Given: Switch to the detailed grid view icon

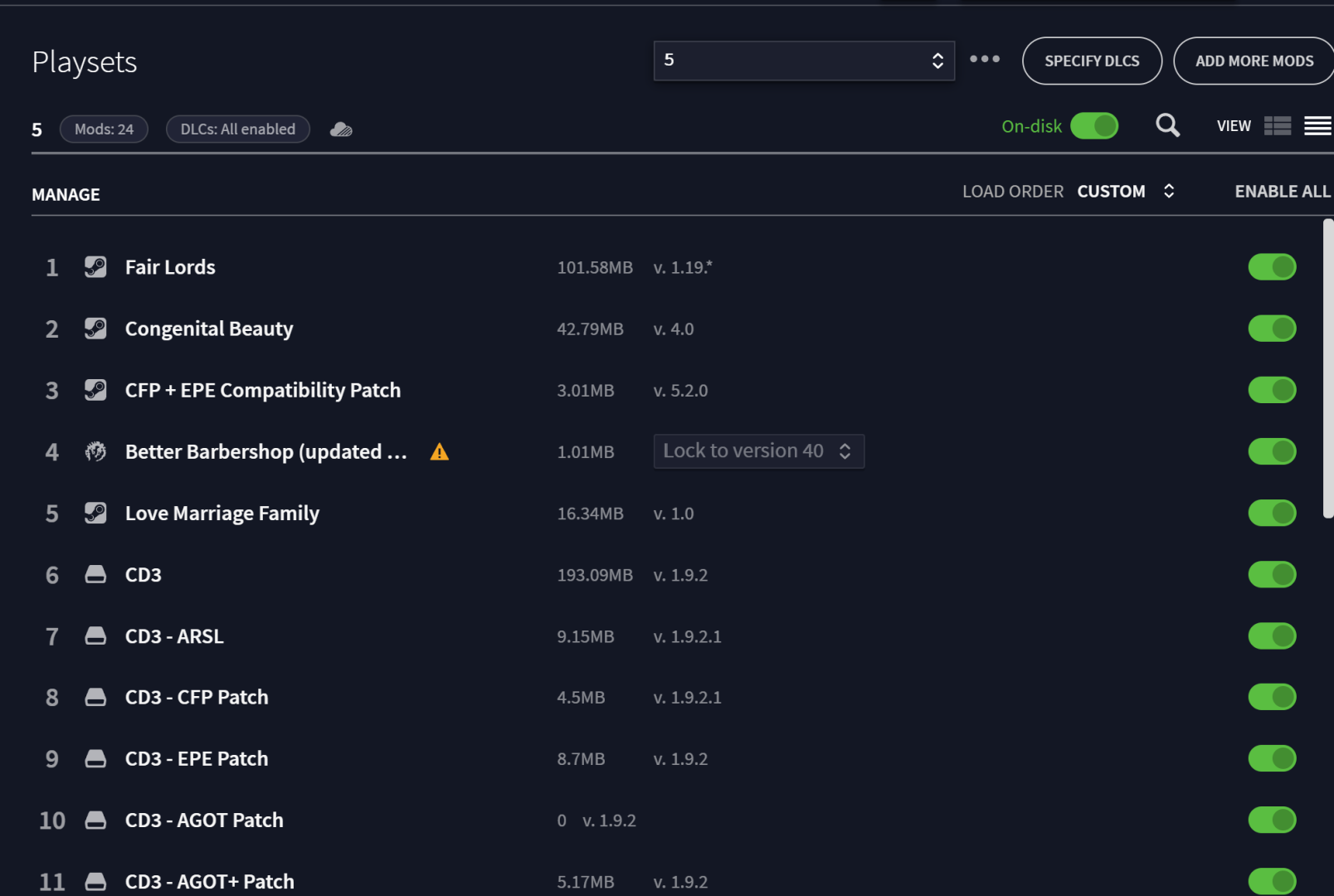Looking at the screenshot, I should (x=1278, y=126).
